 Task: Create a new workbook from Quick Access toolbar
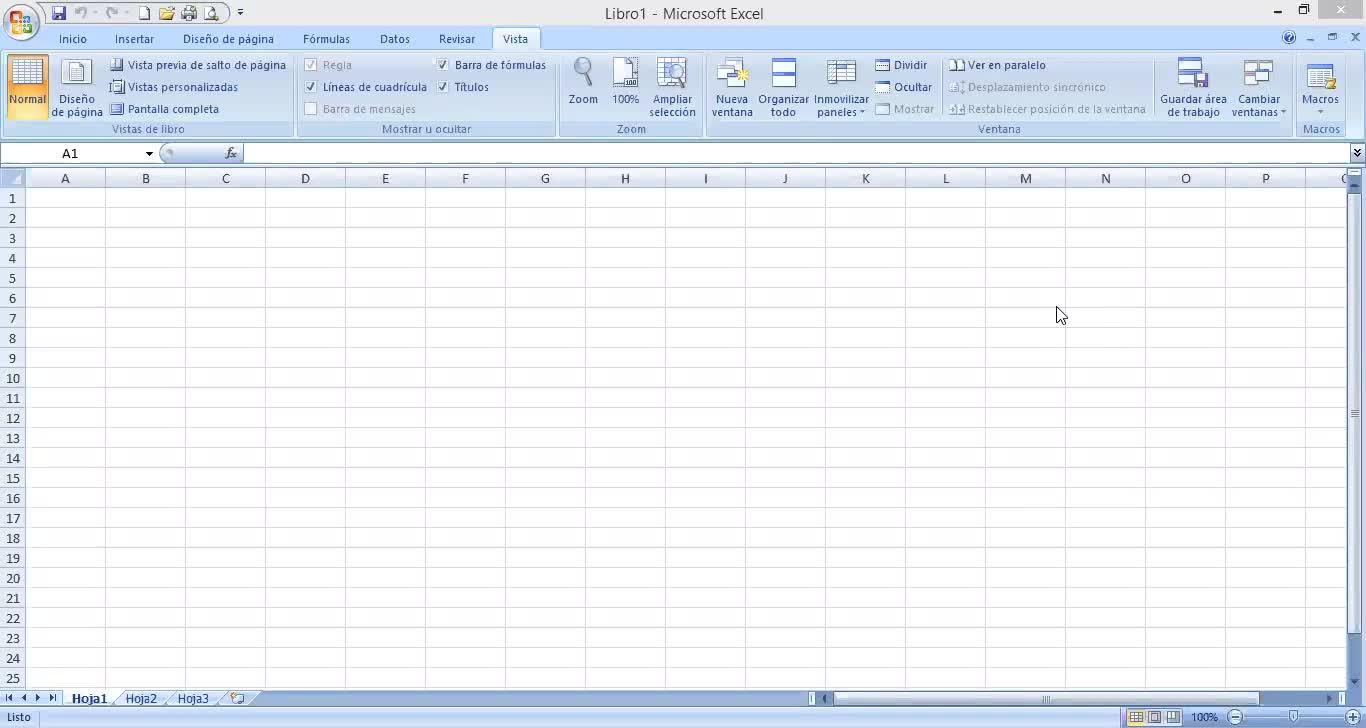click(x=145, y=13)
